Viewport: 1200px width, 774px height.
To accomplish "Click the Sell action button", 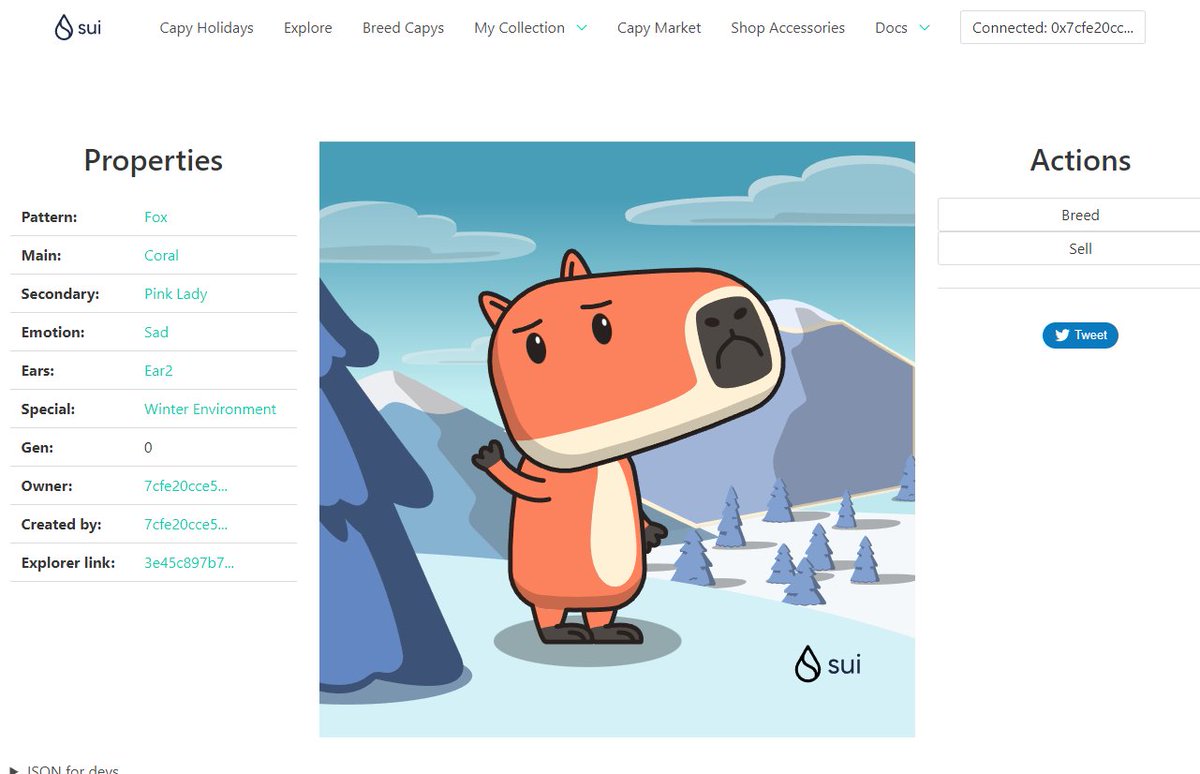I will point(1080,249).
